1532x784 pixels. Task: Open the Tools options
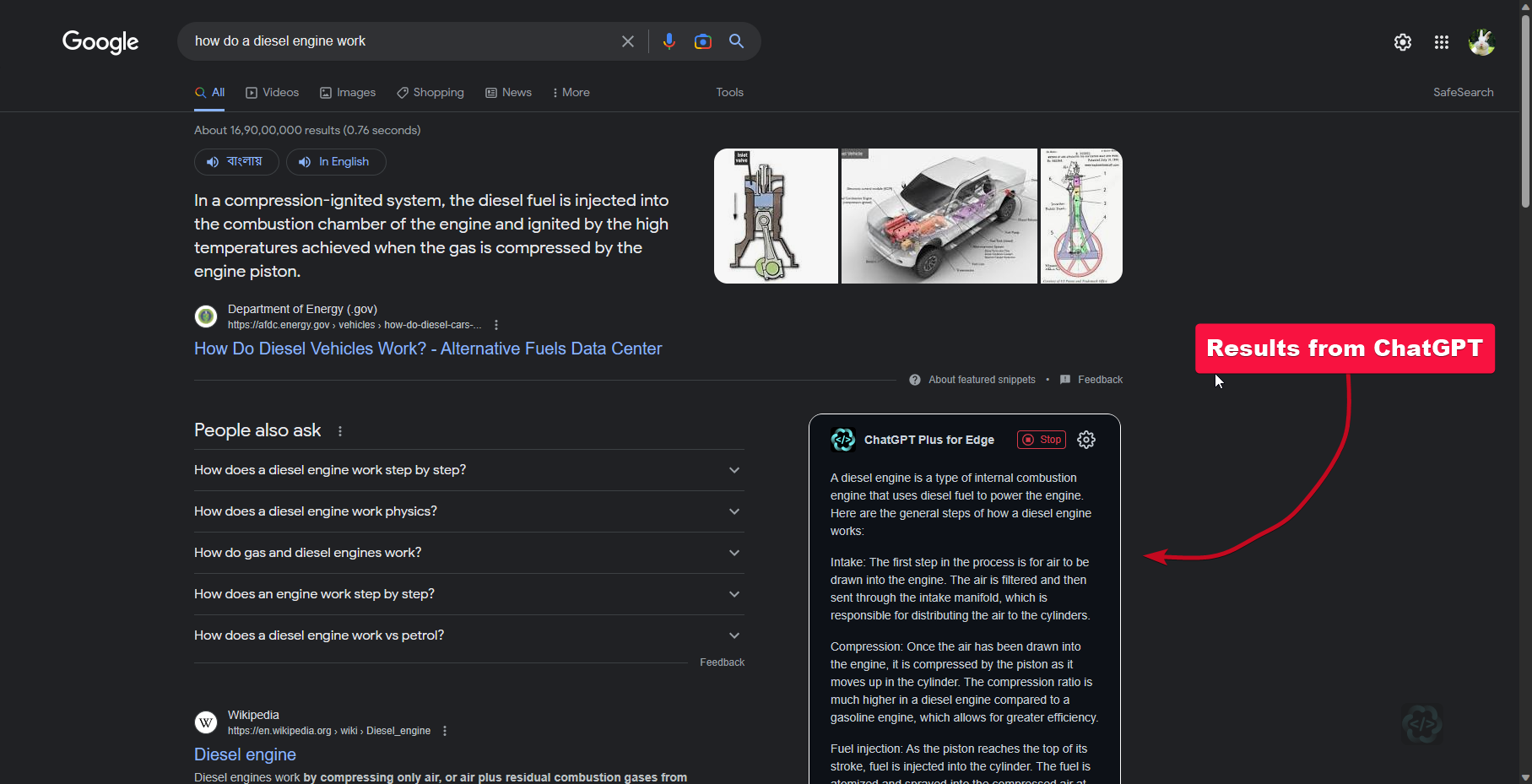(x=729, y=93)
